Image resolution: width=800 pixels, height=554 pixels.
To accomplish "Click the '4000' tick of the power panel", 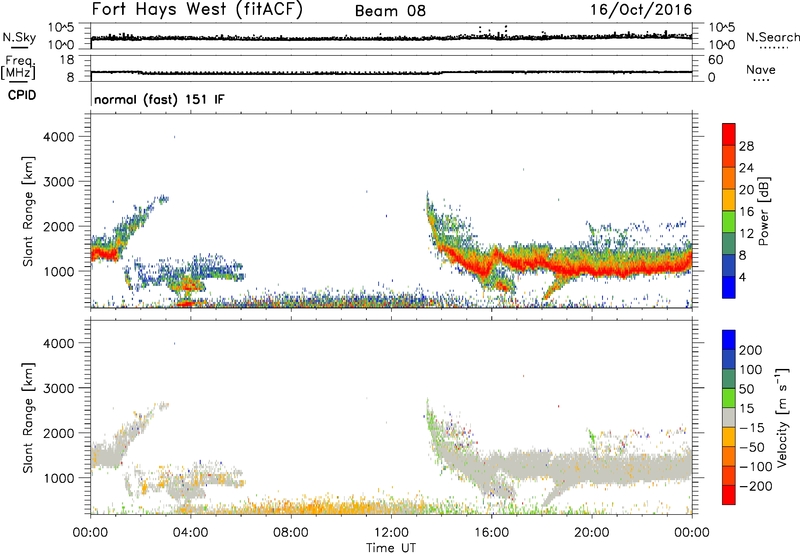I will [58, 137].
